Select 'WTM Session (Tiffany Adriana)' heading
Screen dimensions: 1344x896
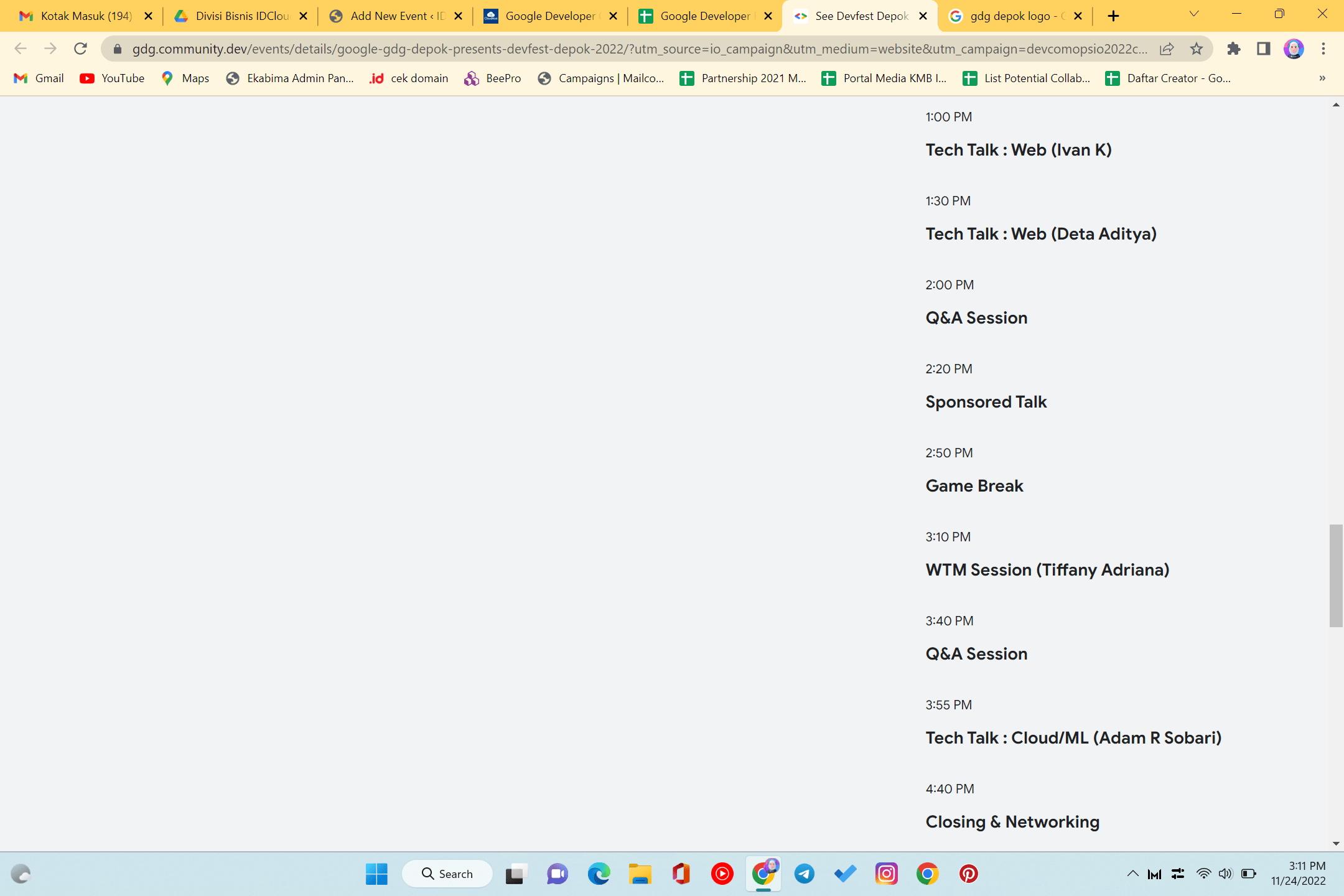click(x=1047, y=570)
